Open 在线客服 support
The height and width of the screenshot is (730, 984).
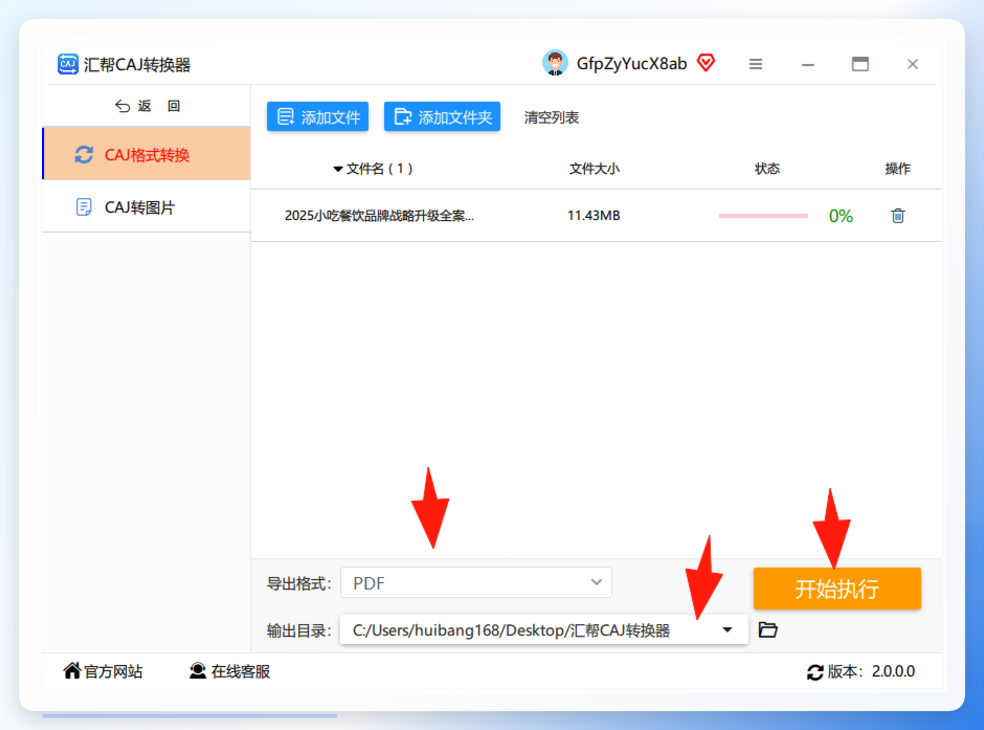[230, 671]
